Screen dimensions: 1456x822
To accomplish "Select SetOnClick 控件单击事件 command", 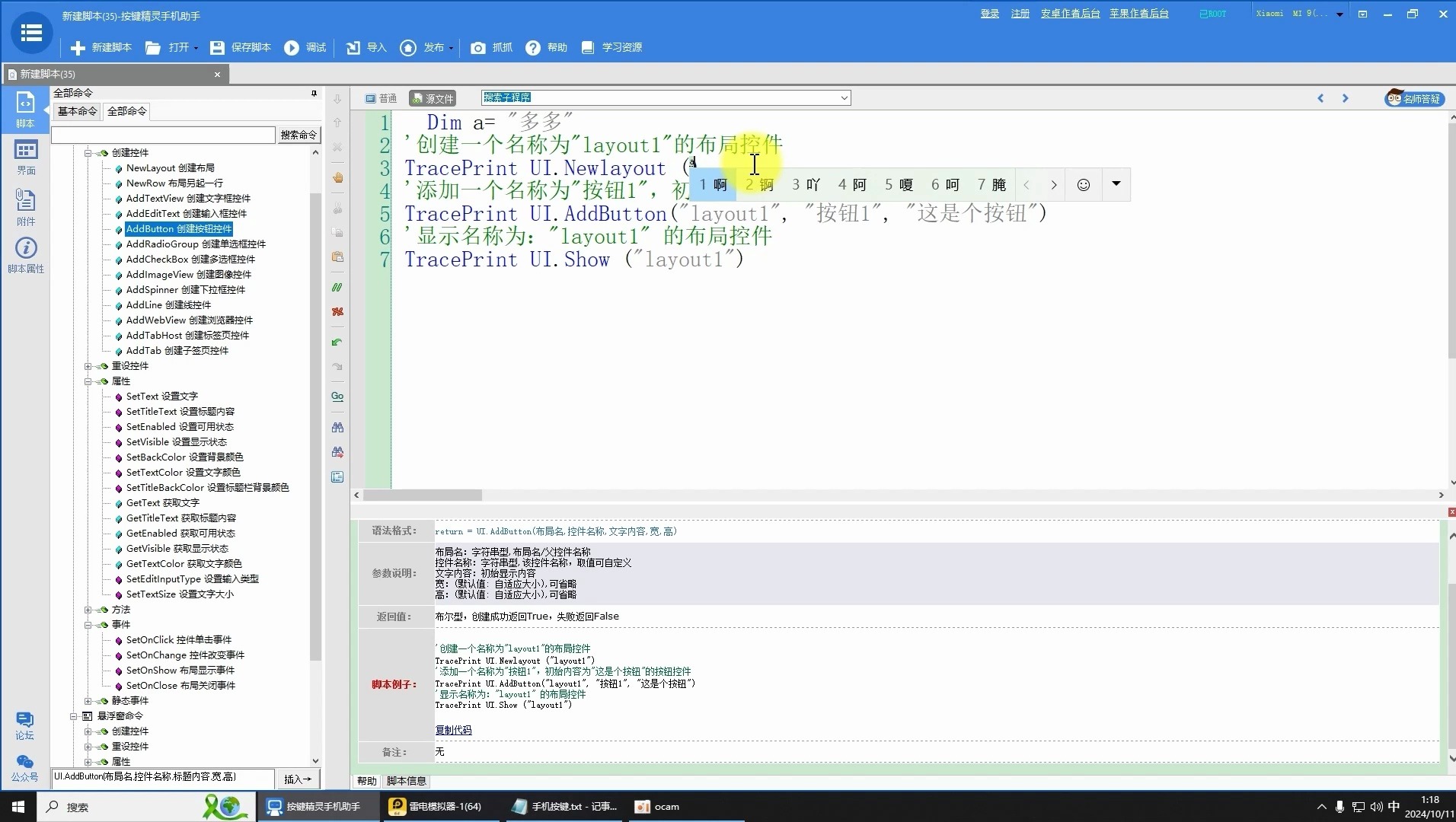I will tap(178, 640).
